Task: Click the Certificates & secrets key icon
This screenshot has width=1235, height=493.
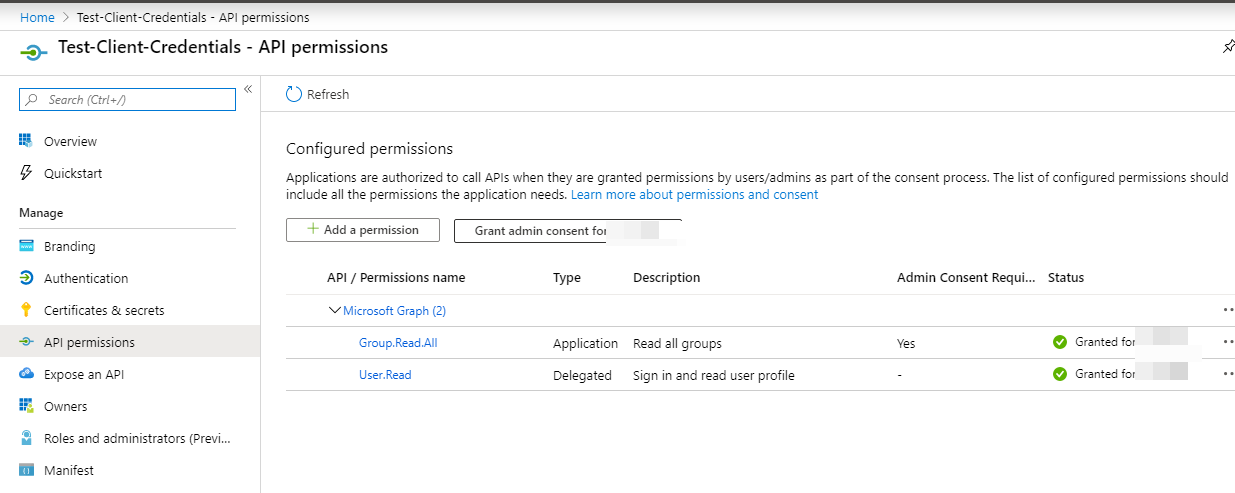Action: pyautogui.click(x=27, y=310)
